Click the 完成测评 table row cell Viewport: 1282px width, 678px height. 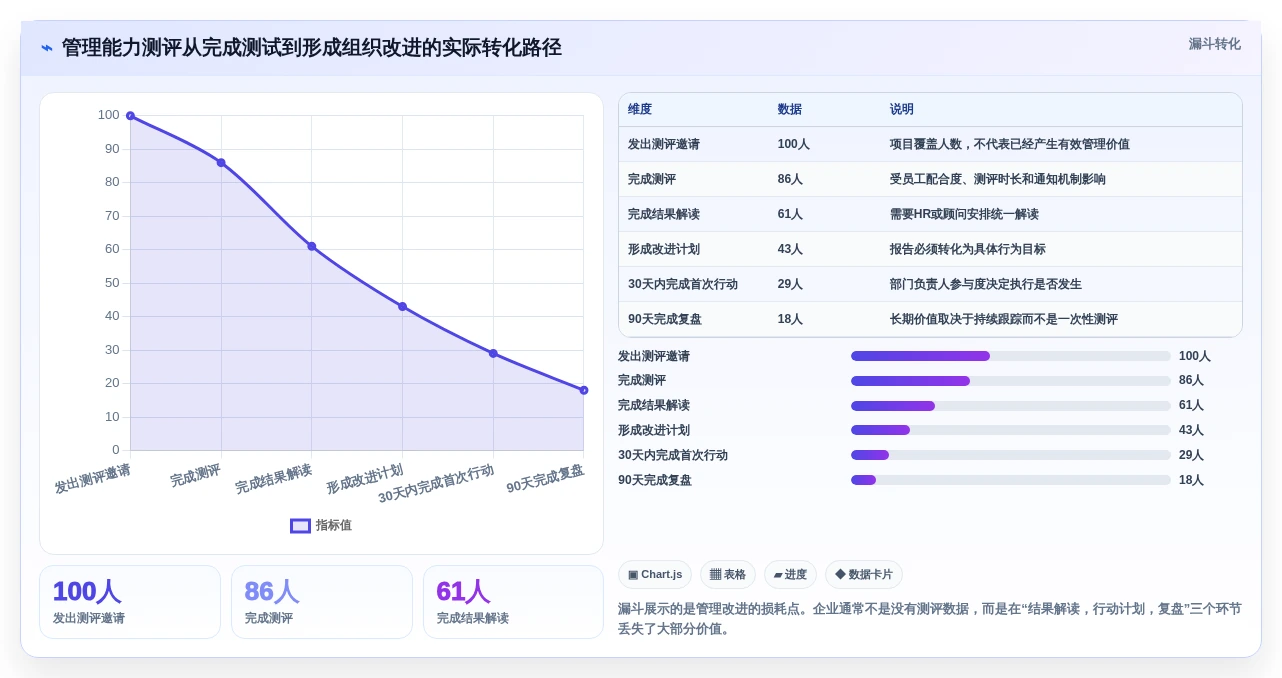[652, 179]
